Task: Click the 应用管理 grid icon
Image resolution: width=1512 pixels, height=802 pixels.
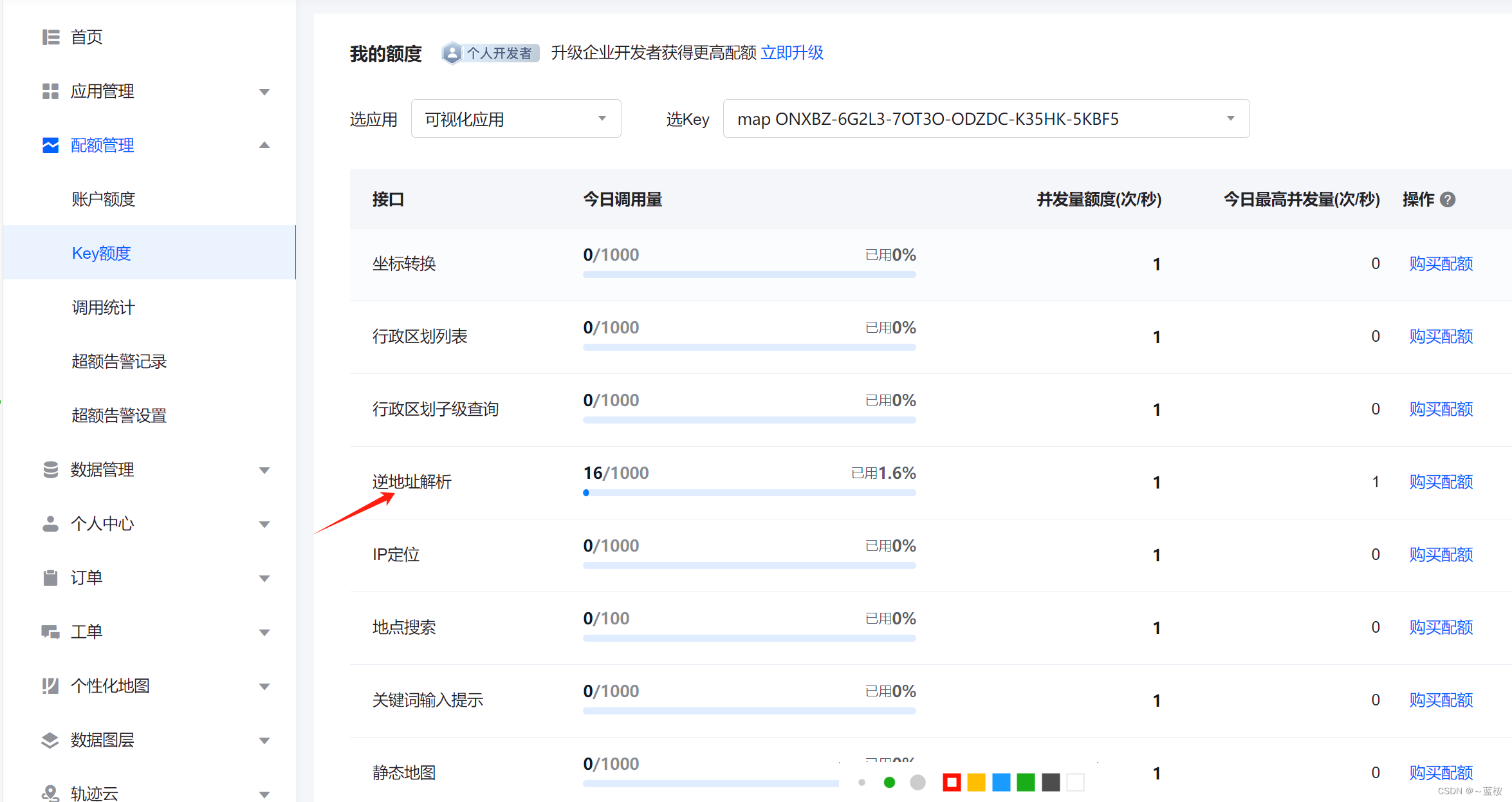Action: [x=51, y=91]
